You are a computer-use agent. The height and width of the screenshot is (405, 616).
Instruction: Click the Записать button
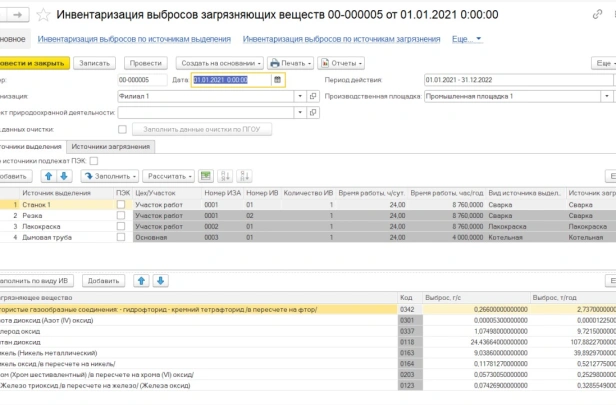coord(94,63)
